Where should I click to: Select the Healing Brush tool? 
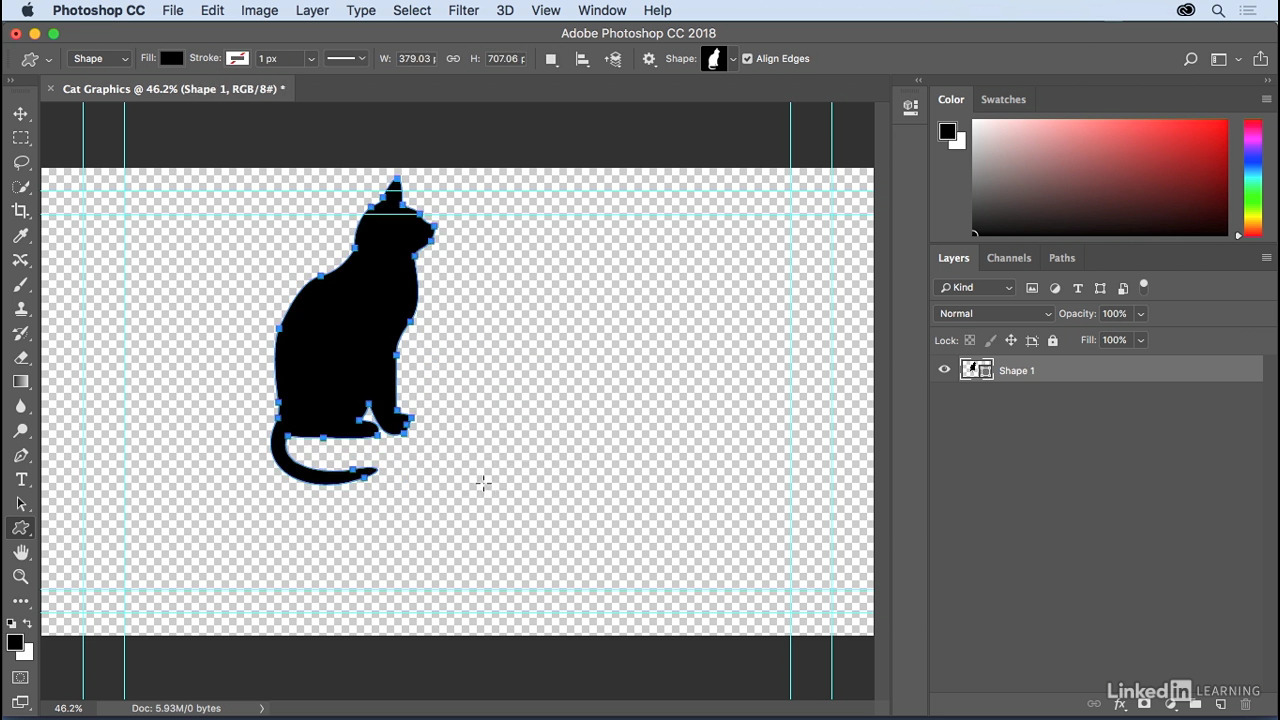click(21, 260)
